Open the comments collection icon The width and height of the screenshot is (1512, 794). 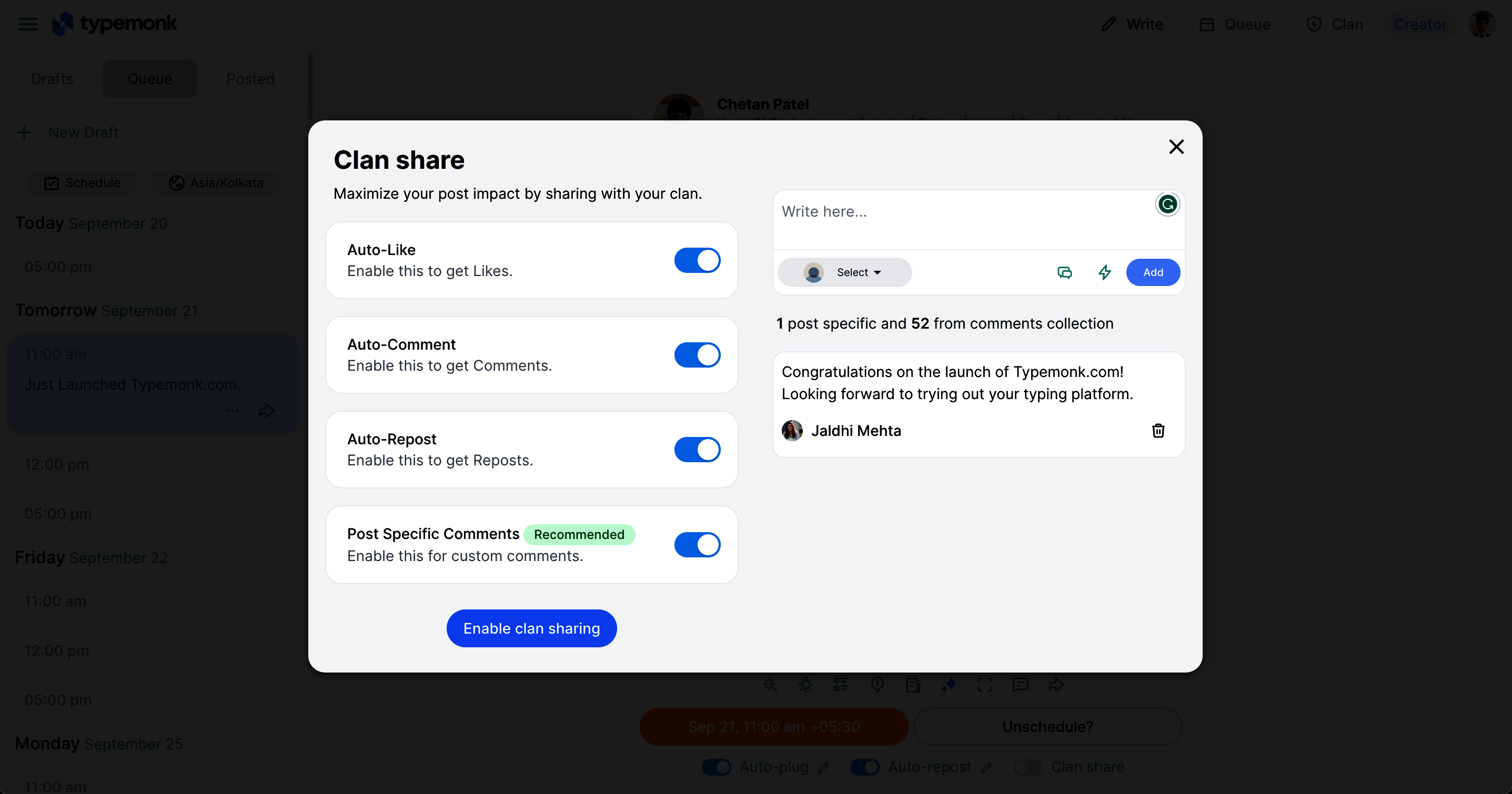tap(1064, 272)
